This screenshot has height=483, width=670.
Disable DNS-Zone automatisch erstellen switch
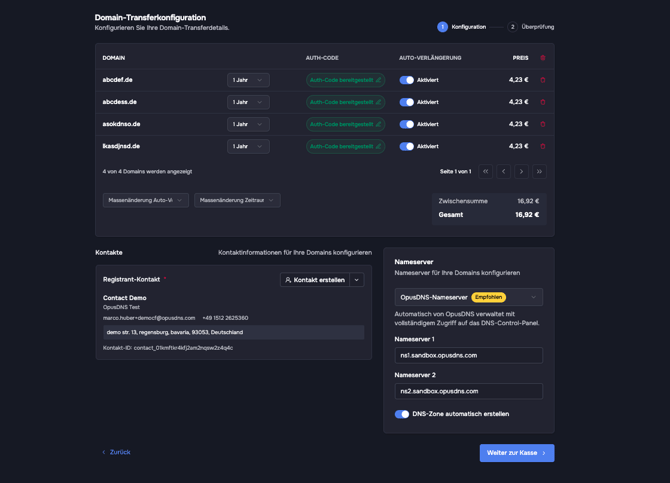pyautogui.click(x=402, y=414)
